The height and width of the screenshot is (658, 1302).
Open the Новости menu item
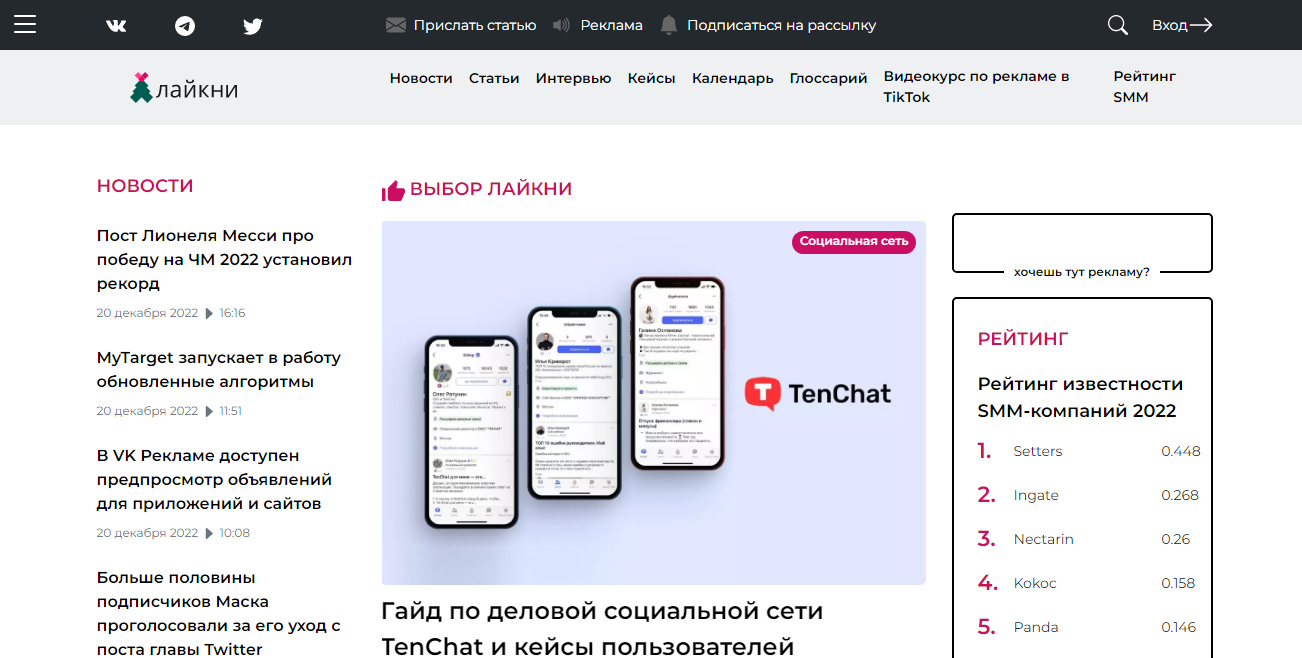(421, 78)
